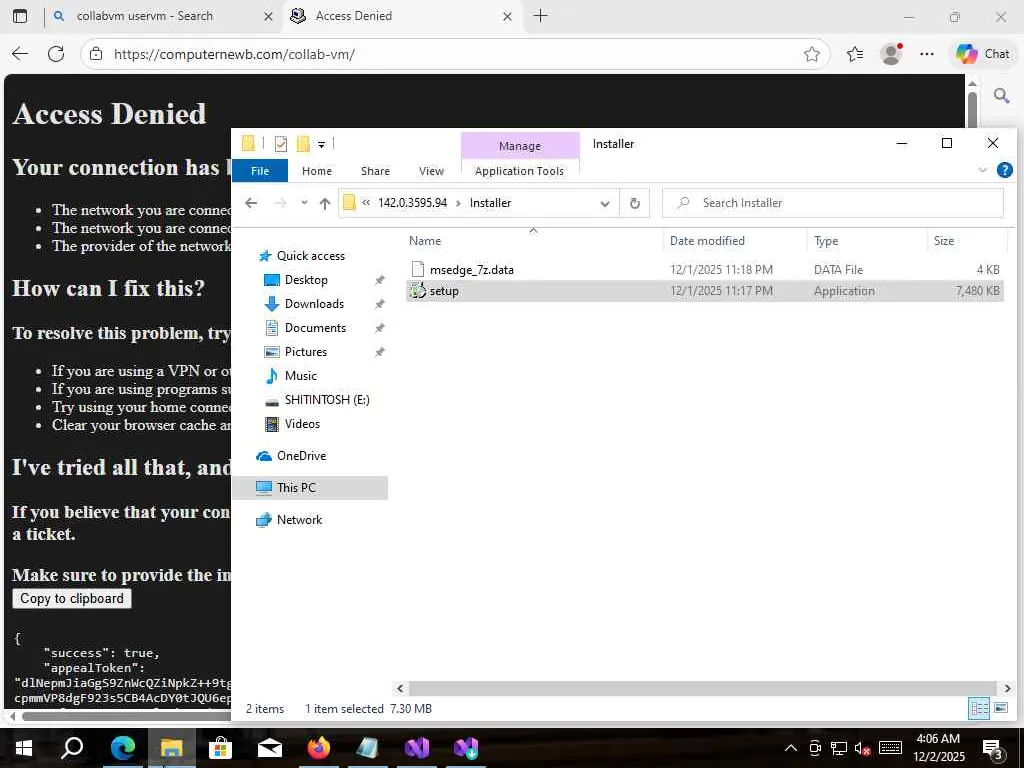
Task: Open the Share ribbon tab
Action: [x=375, y=171]
